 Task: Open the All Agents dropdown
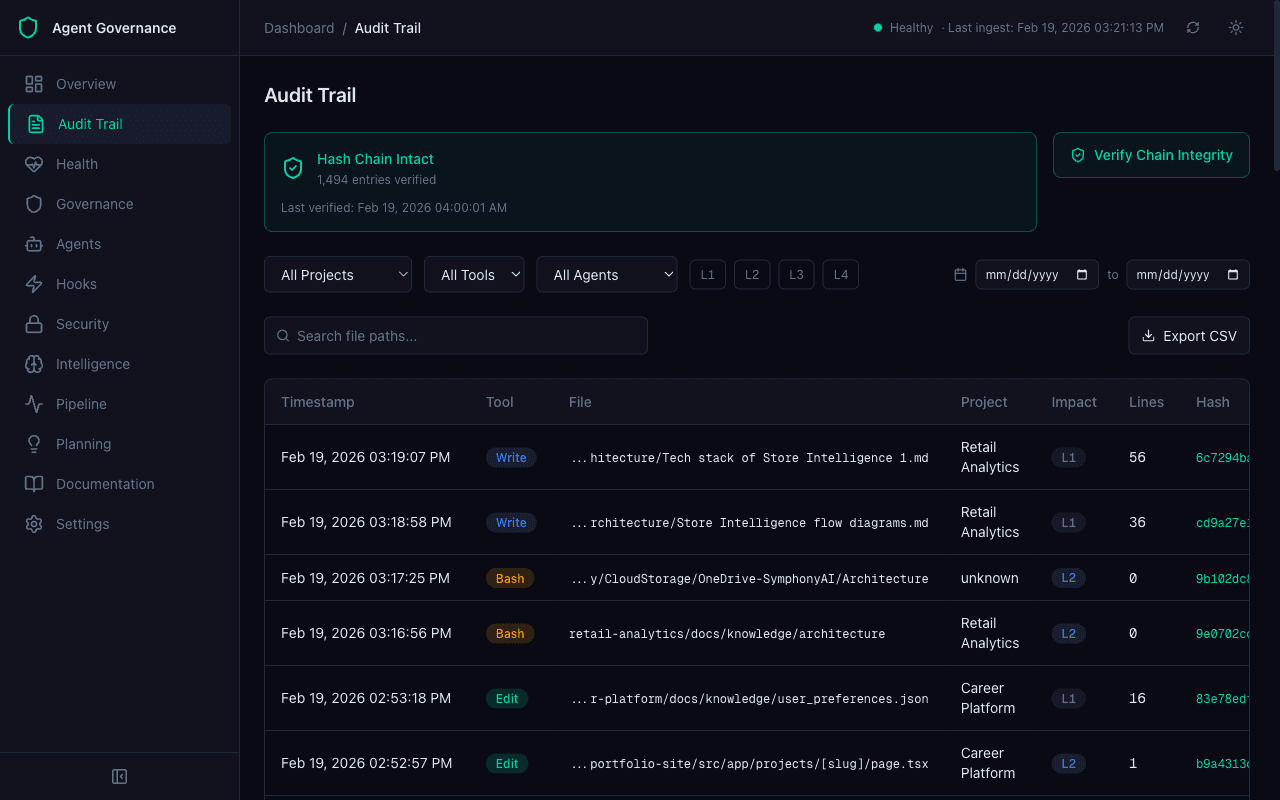click(x=607, y=274)
